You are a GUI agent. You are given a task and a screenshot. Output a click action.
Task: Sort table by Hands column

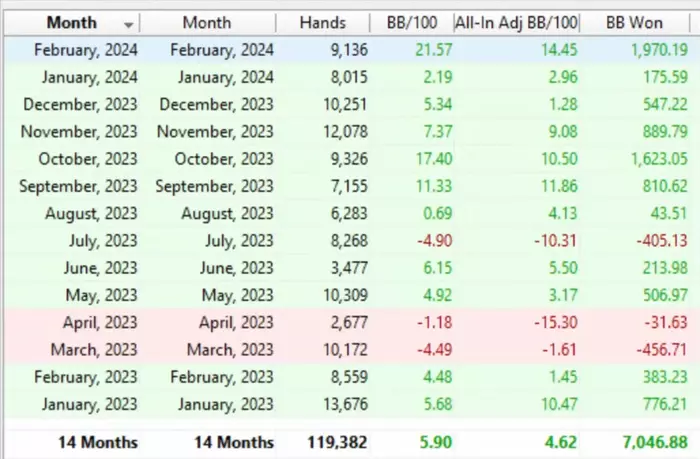tap(322, 23)
